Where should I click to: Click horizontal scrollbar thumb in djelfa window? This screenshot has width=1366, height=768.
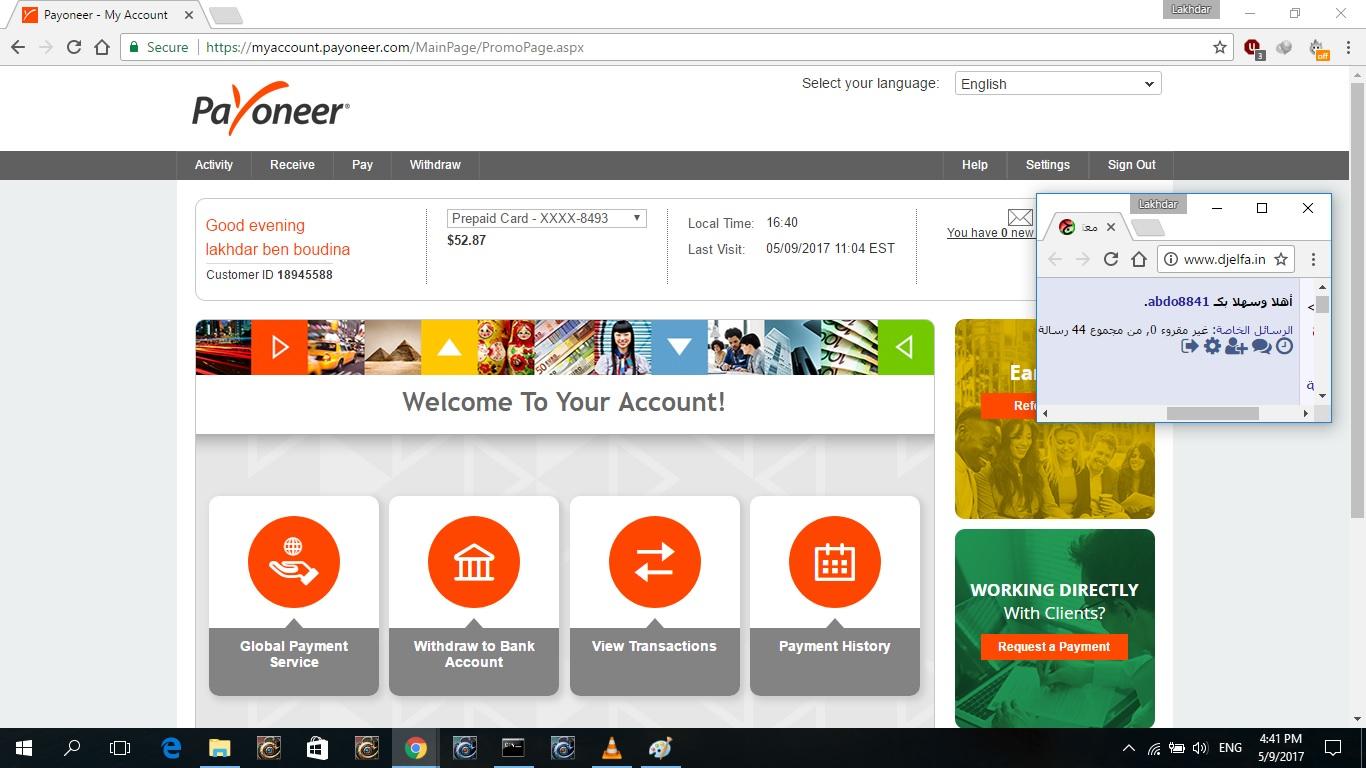[x=1212, y=413]
